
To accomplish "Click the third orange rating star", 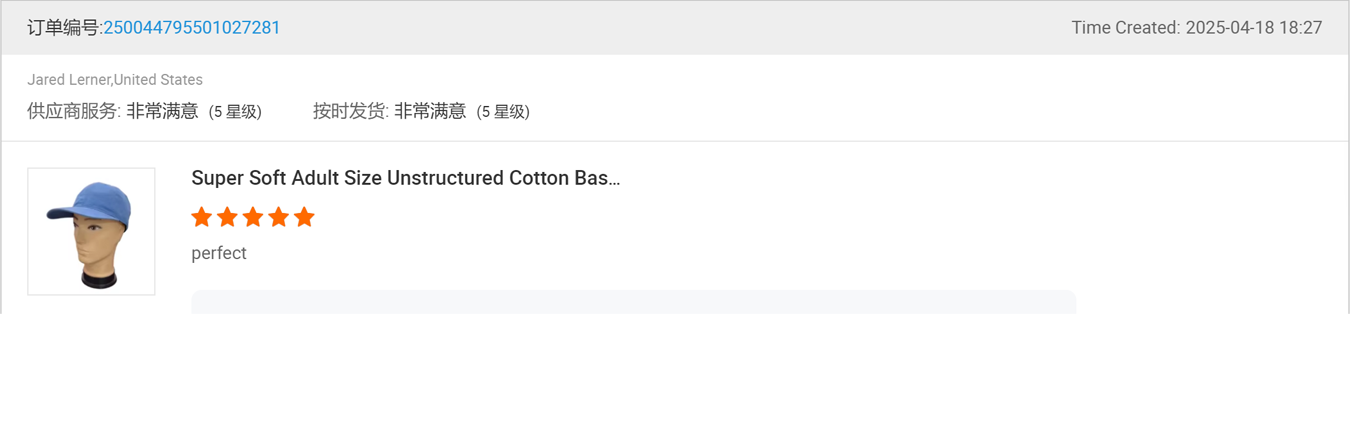I will (x=253, y=217).
